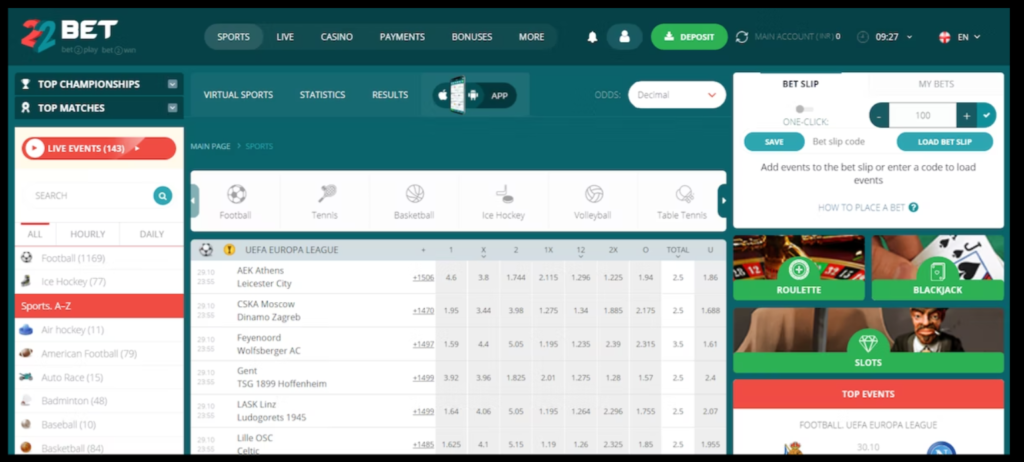Switch to the My Bets tab
Viewport: 1024px width, 462px height.
point(936,84)
